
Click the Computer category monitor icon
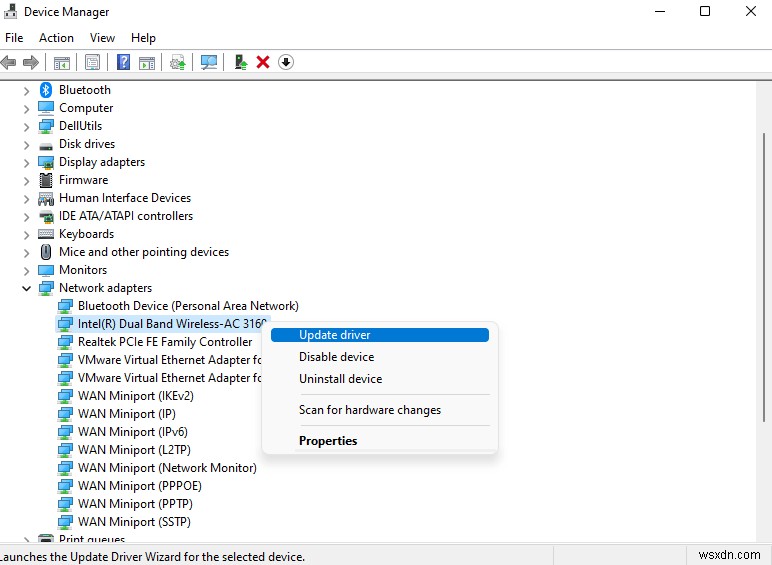(46, 108)
